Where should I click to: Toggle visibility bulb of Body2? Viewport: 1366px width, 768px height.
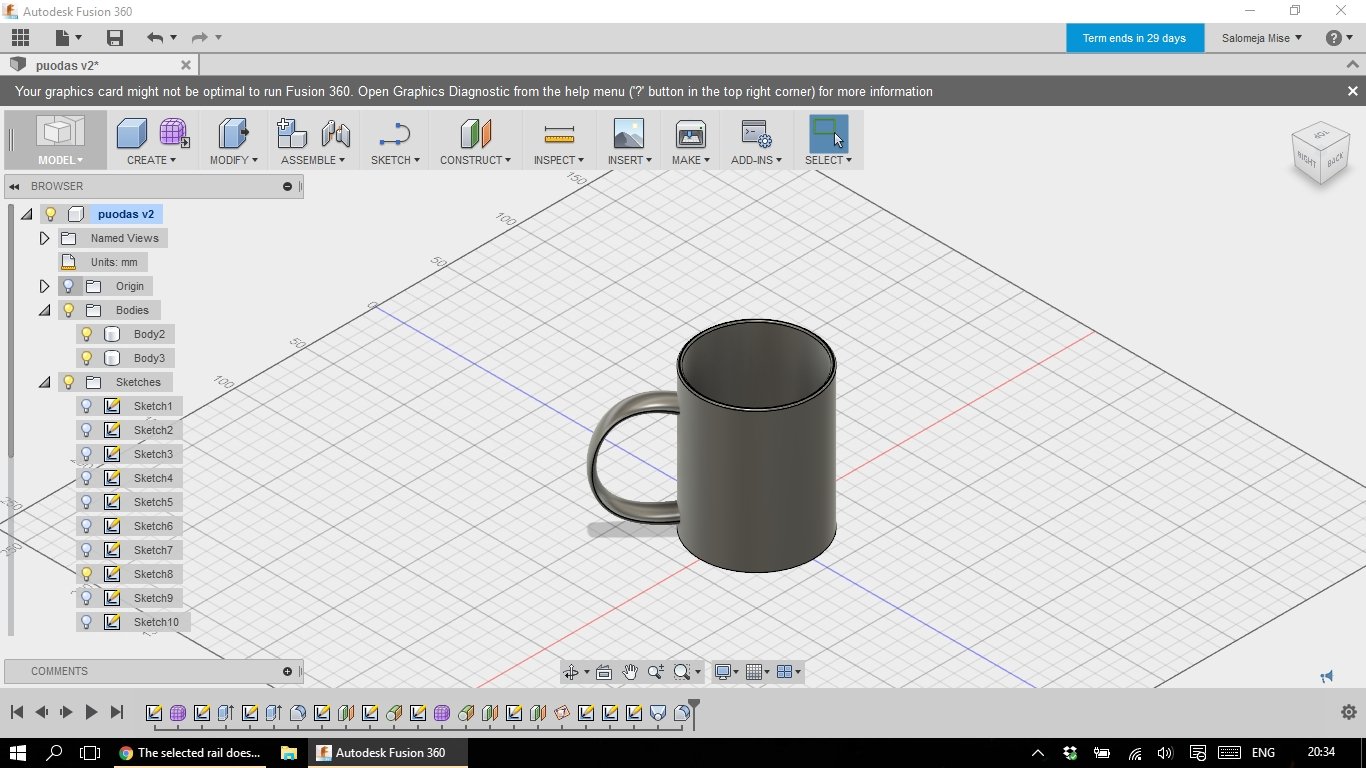click(x=87, y=334)
